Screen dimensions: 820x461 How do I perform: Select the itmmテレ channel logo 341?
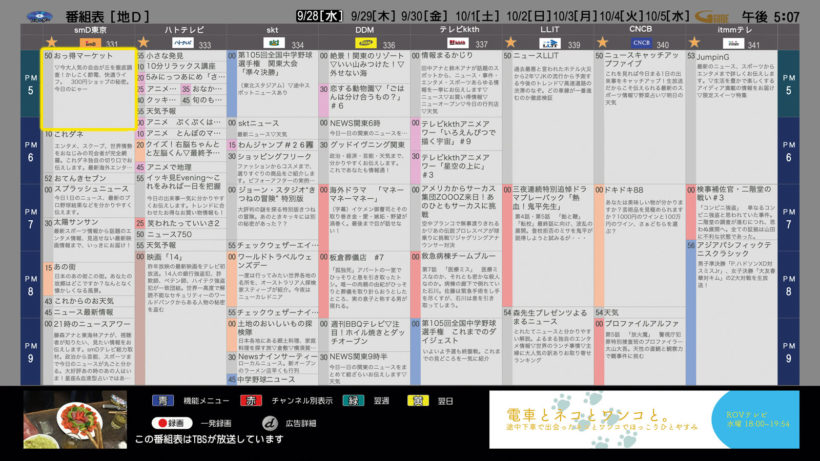click(x=733, y=43)
